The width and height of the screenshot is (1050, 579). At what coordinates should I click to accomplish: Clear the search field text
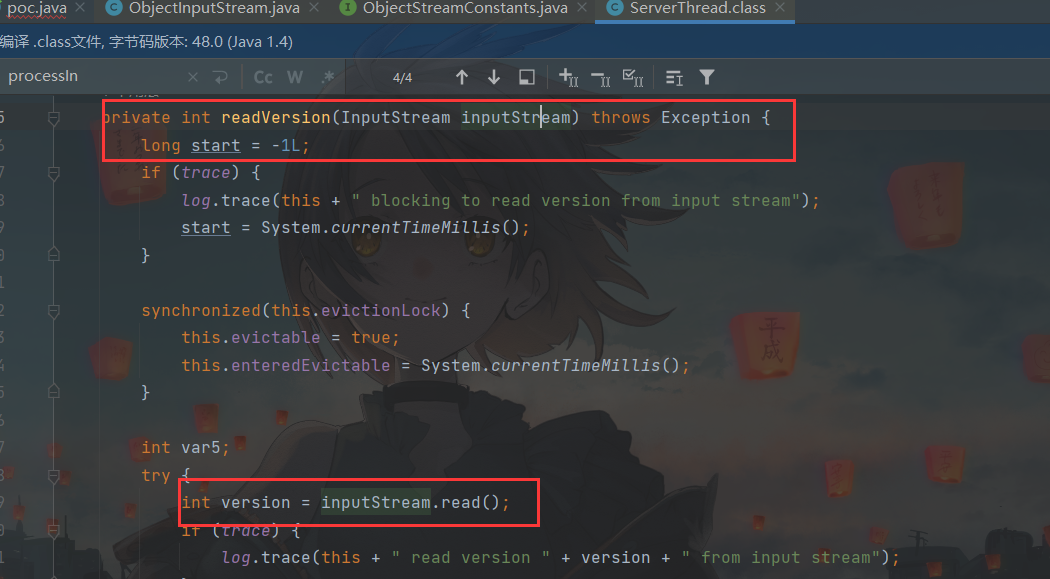193,77
